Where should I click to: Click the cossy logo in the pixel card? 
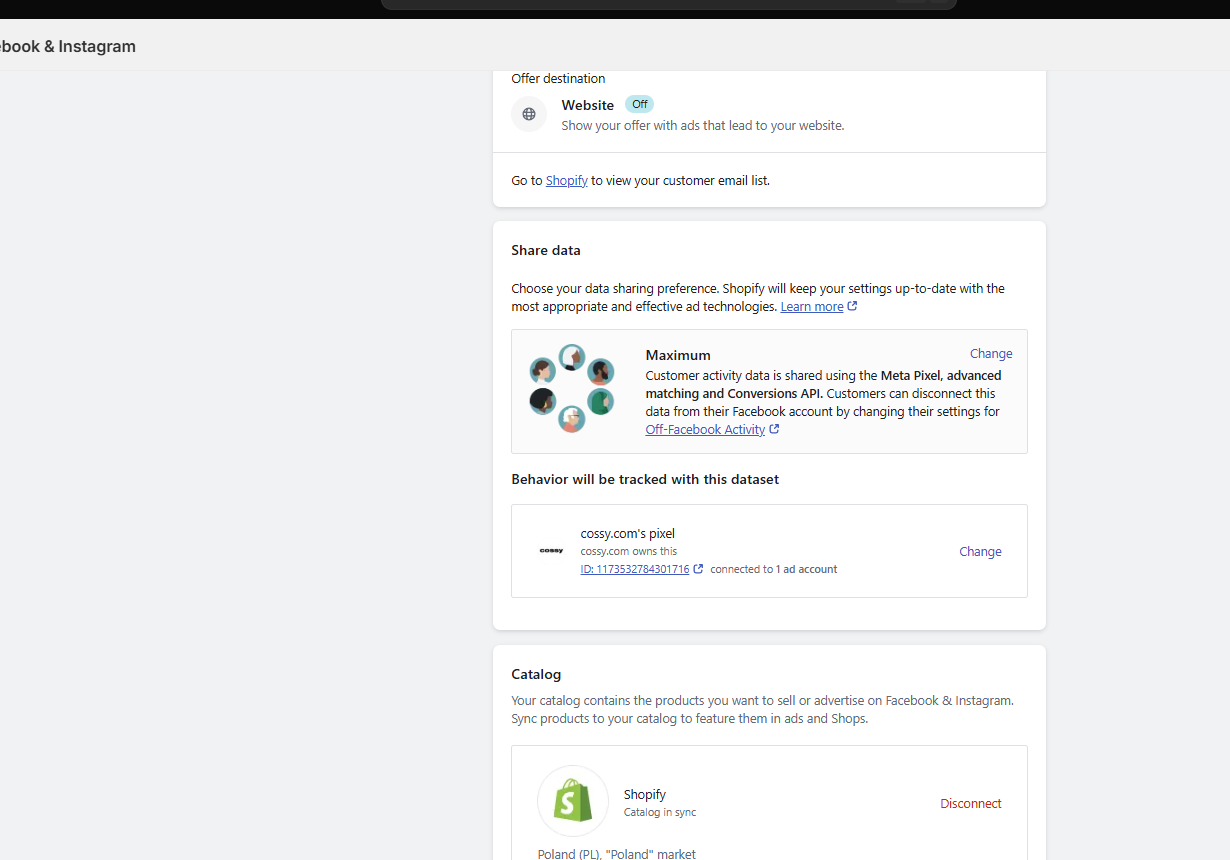pyautogui.click(x=551, y=551)
